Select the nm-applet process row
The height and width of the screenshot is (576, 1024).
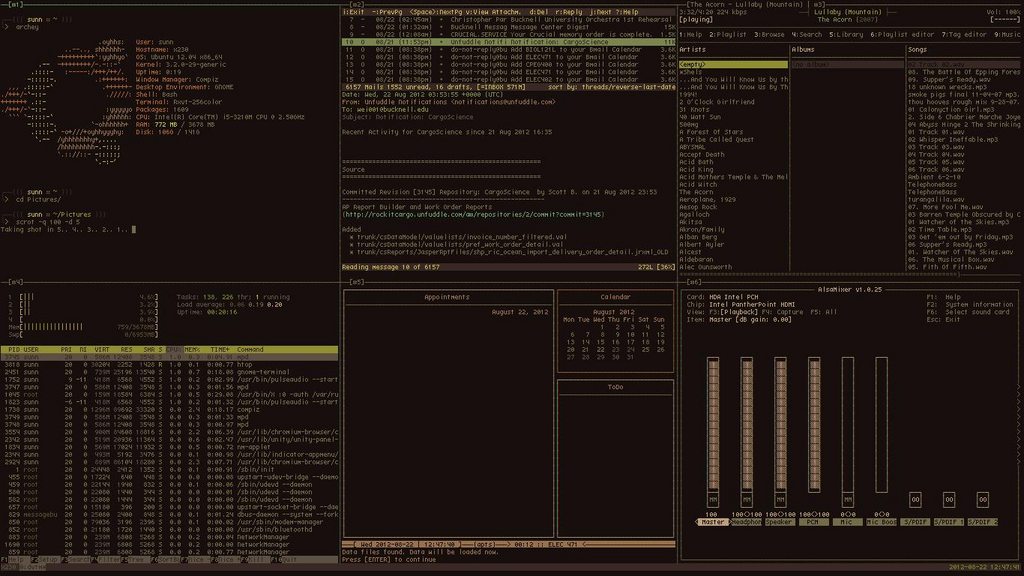[x=169, y=447]
